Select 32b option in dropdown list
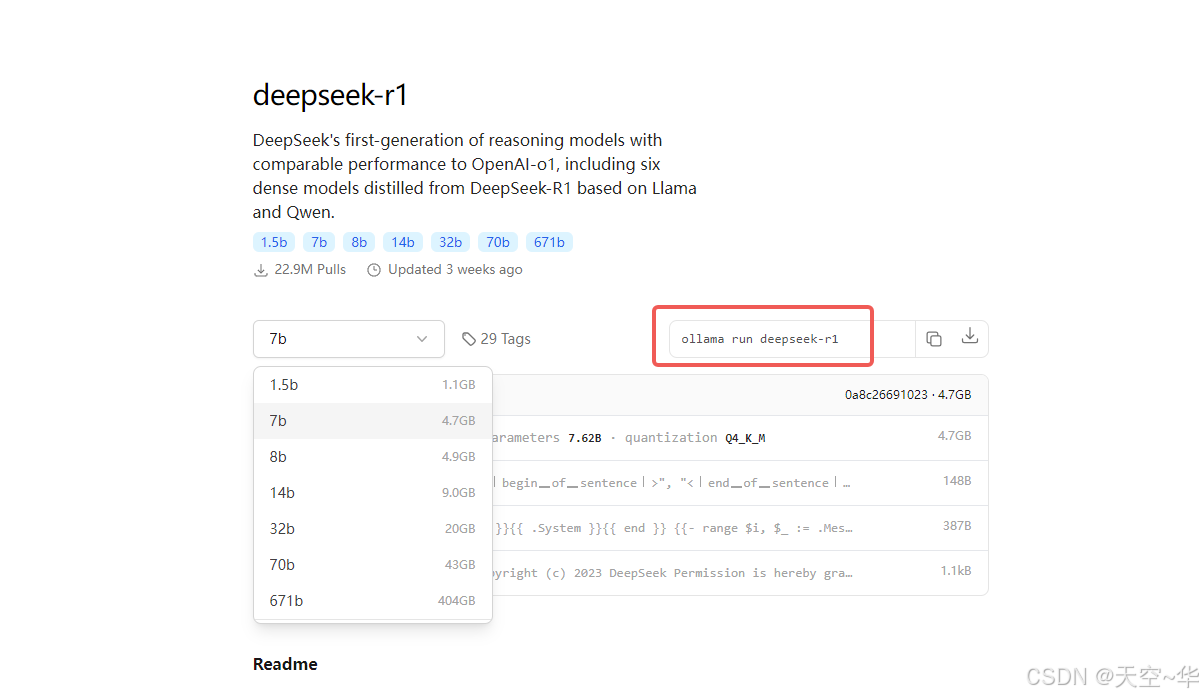This screenshot has height=696, width=1203. point(373,529)
